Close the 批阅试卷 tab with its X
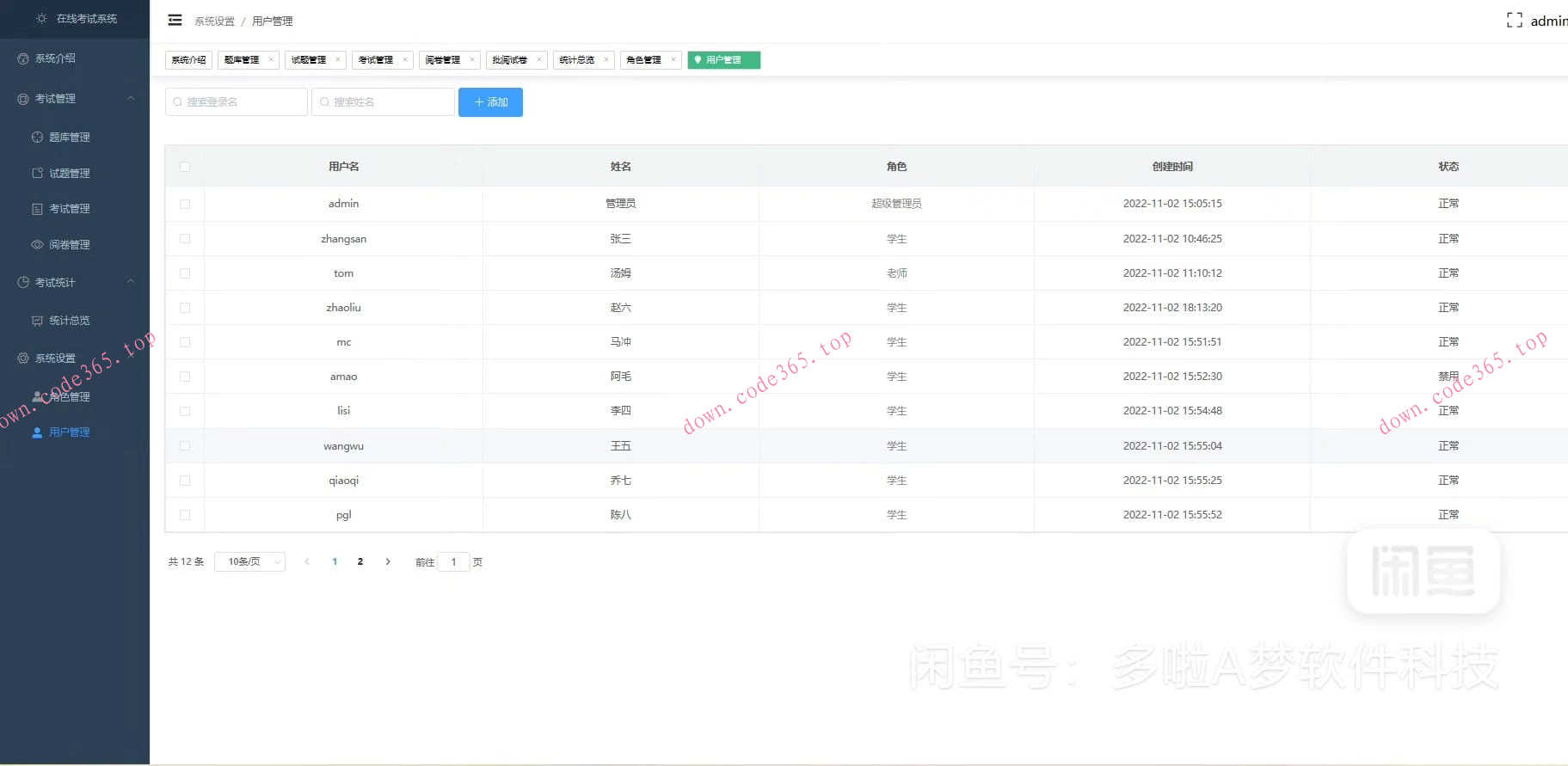Image resolution: width=1568 pixels, height=766 pixels. tap(539, 59)
